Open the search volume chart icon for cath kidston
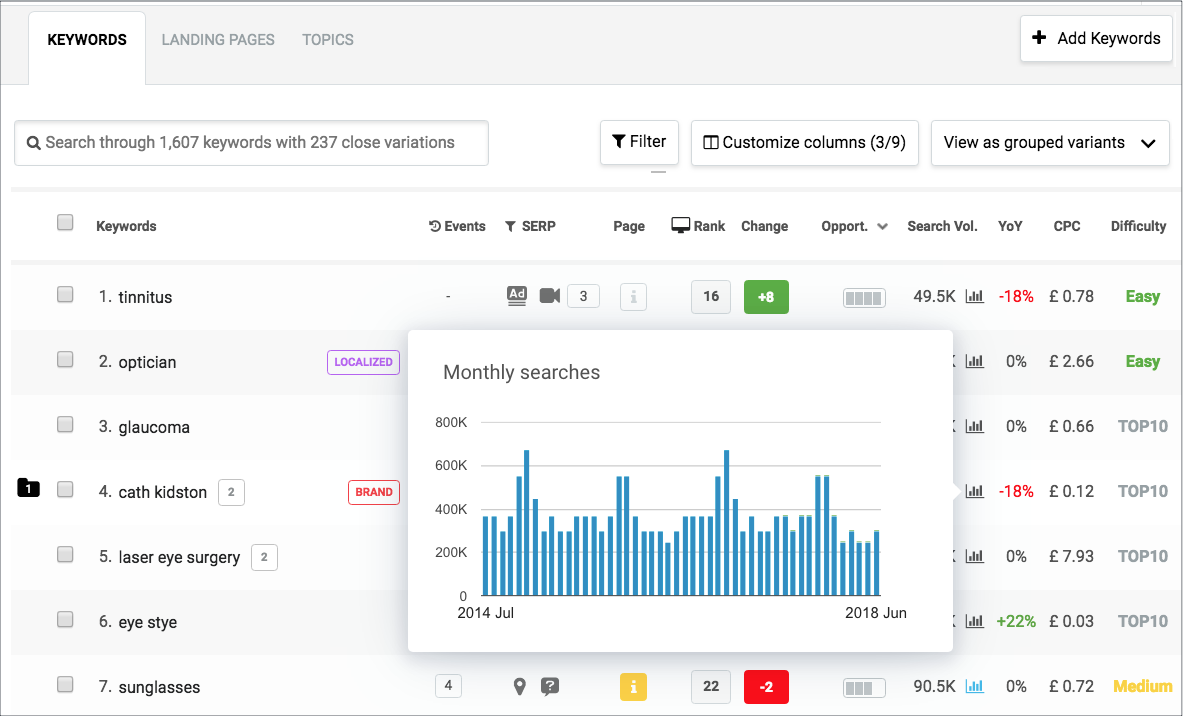The width and height of the screenshot is (1183, 716). [975, 491]
